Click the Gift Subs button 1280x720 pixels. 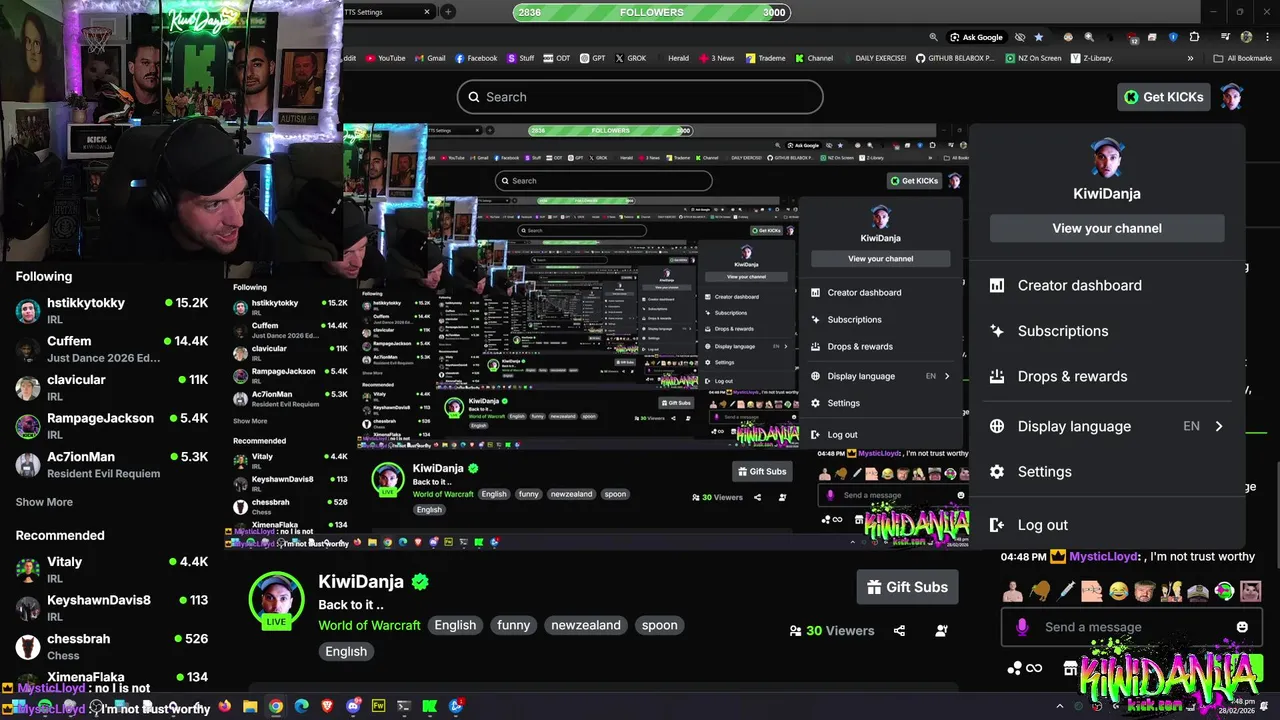click(907, 587)
